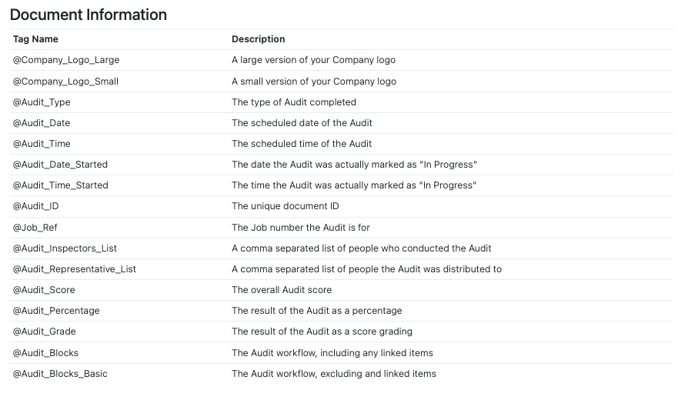Click the Tag Name column header

coord(36,39)
